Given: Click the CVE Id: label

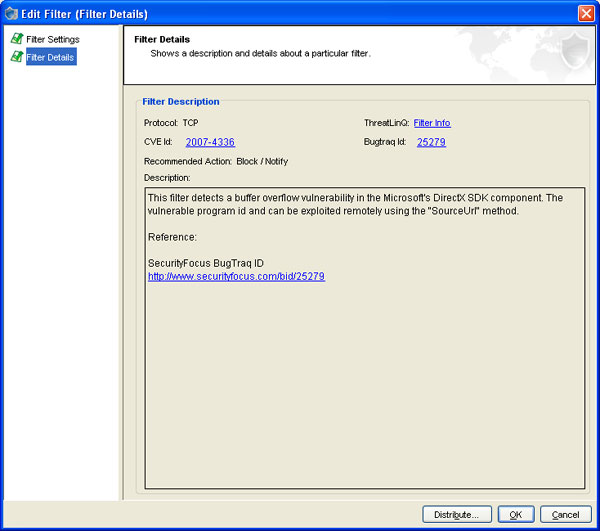Looking at the screenshot, I should [x=158, y=142].
